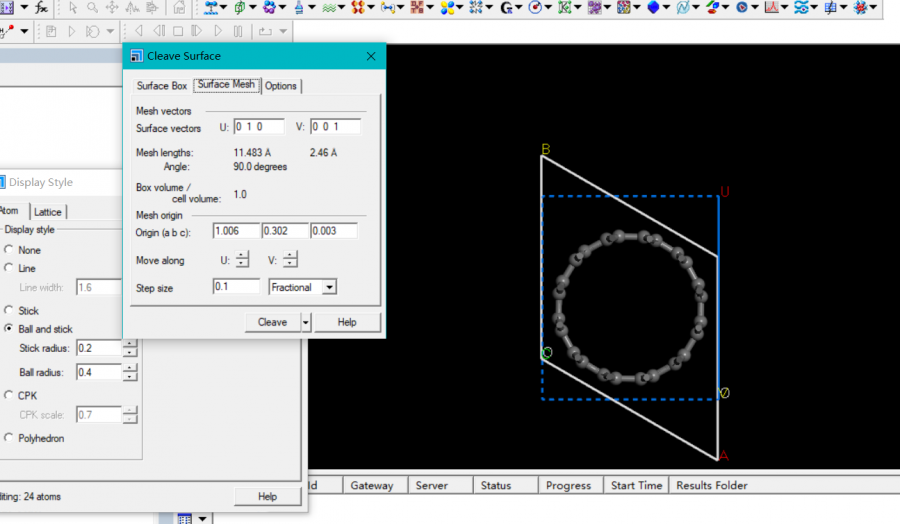Open the GULP 'G' module icon

click(x=506, y=7)
